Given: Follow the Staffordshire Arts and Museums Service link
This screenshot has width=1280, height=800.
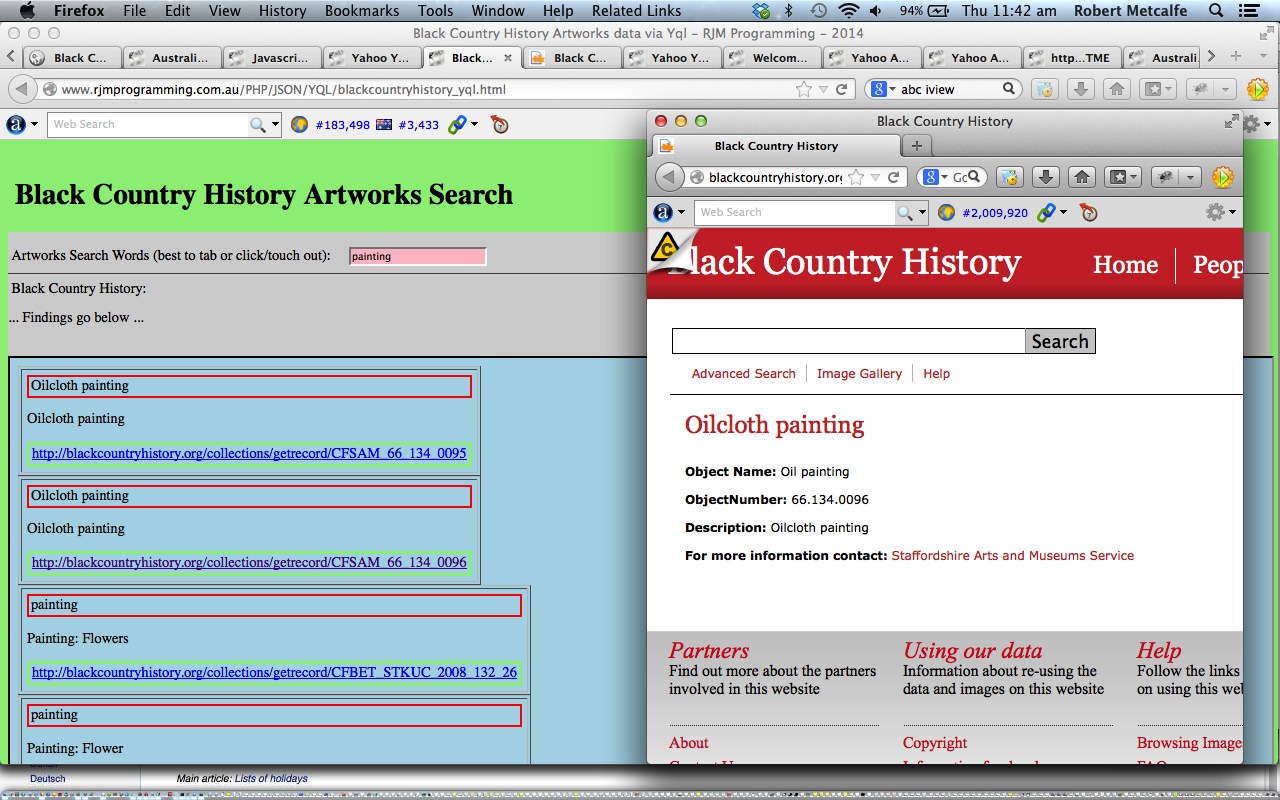Looking at the screenshot, I should click(1012, 555).
